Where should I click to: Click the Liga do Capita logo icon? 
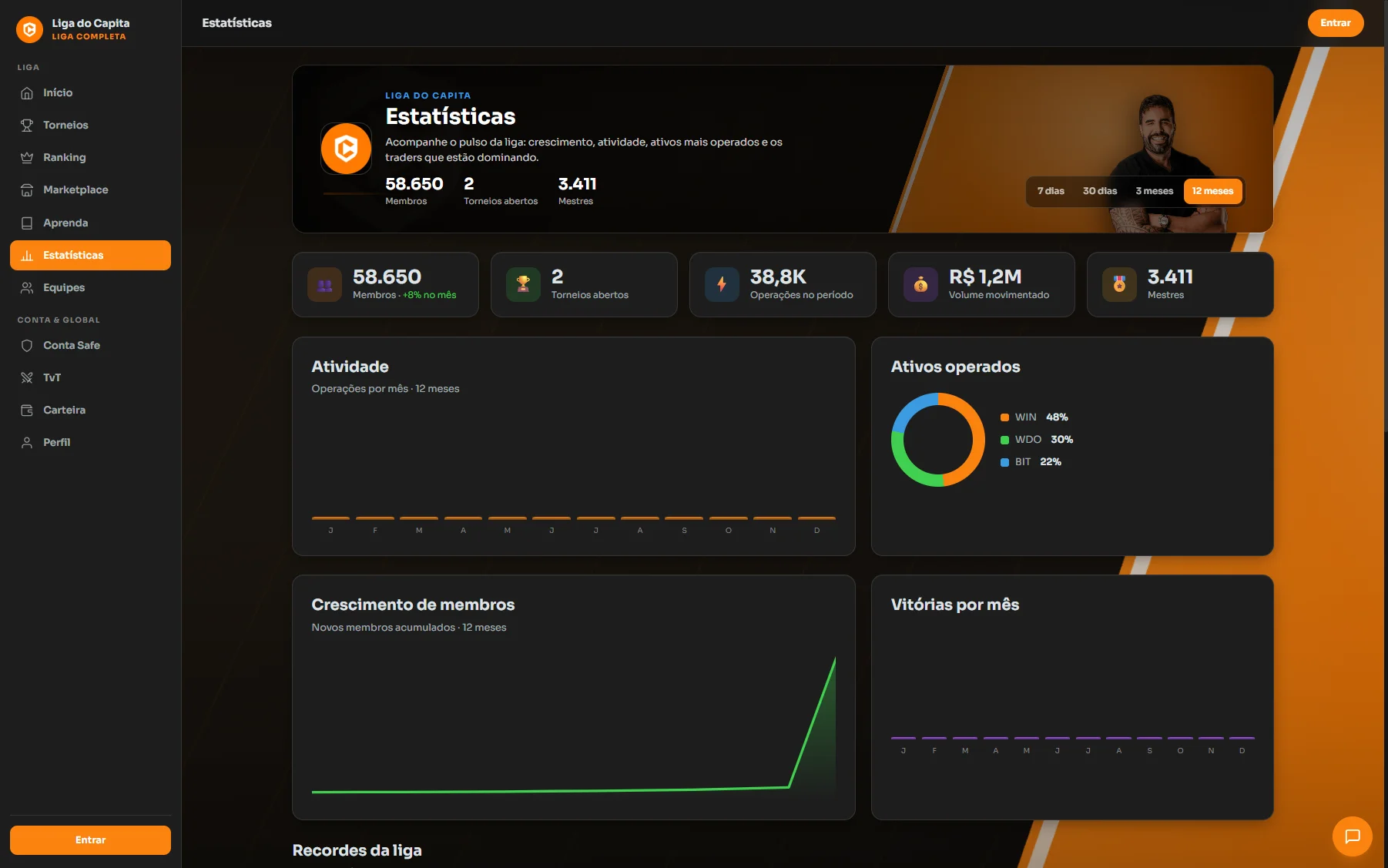pos(29,29)
